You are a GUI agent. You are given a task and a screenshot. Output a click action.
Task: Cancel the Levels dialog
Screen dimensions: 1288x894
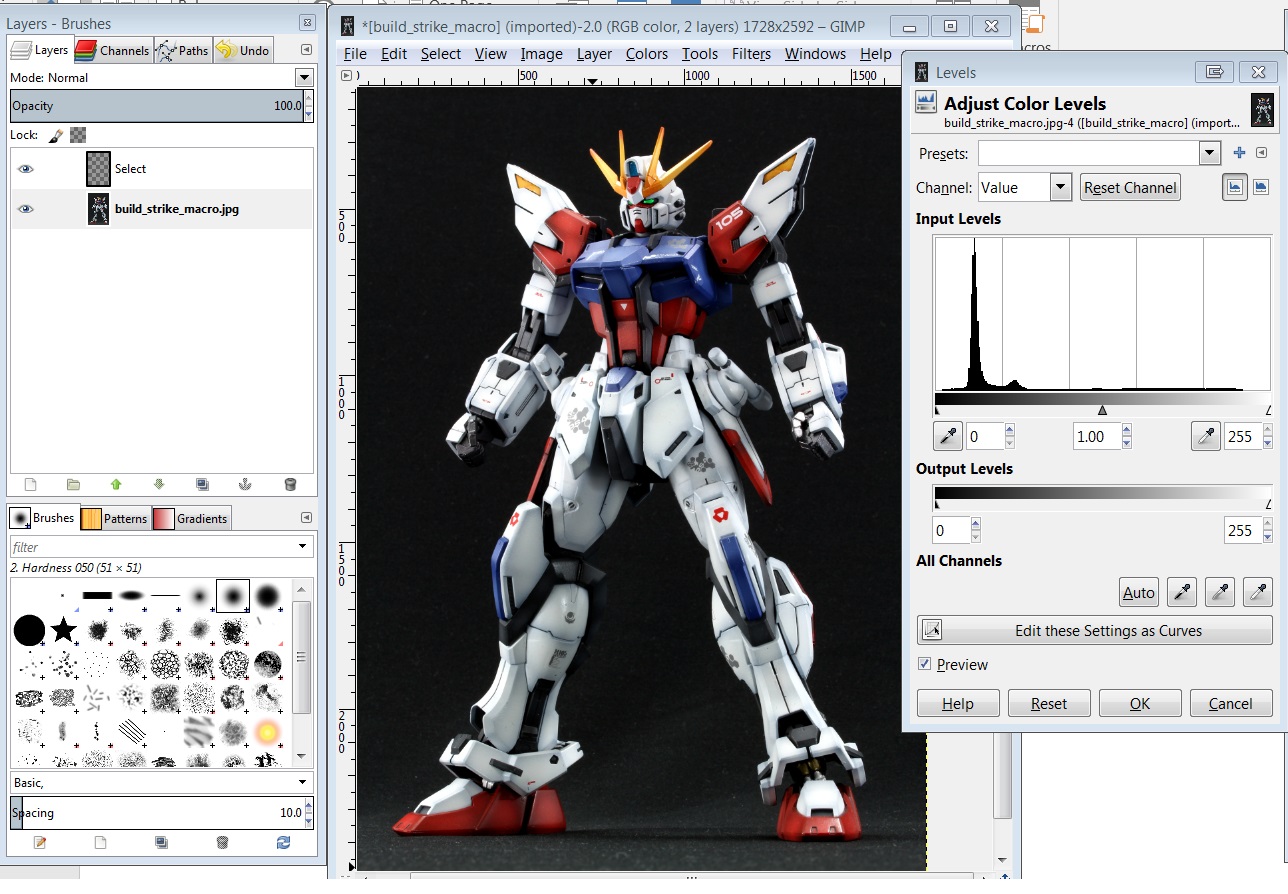(x=1231, y=703)
